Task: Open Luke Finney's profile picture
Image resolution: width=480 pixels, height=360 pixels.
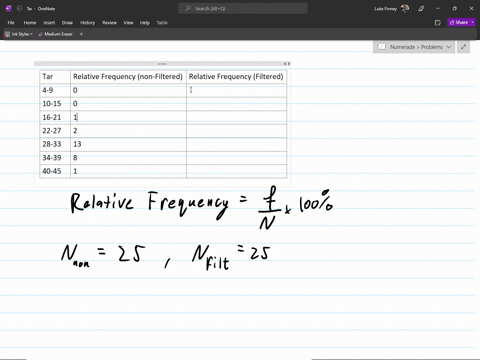Action: tap(405, 9)
